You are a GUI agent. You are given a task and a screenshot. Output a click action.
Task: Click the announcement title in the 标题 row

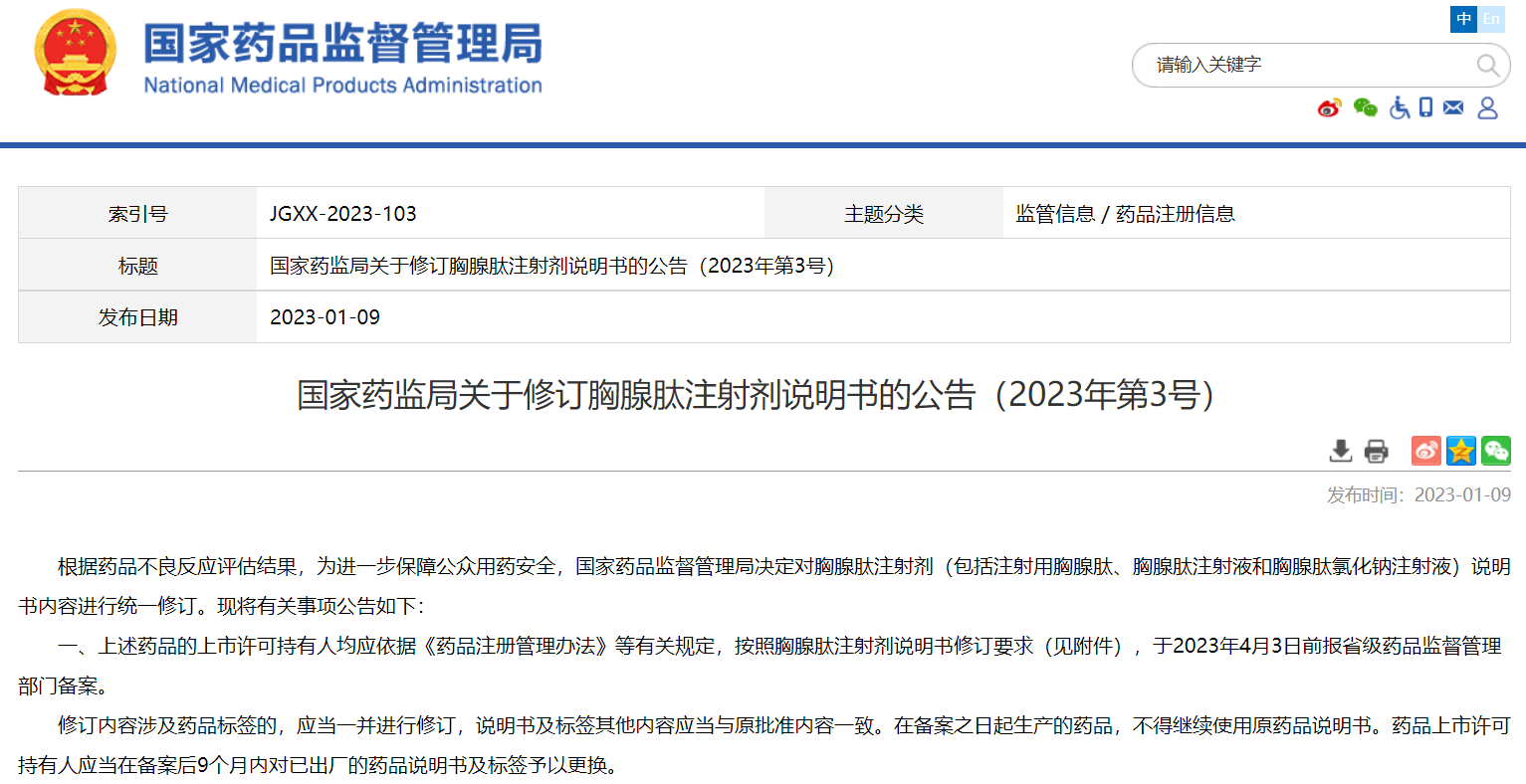tap(551, 266)
